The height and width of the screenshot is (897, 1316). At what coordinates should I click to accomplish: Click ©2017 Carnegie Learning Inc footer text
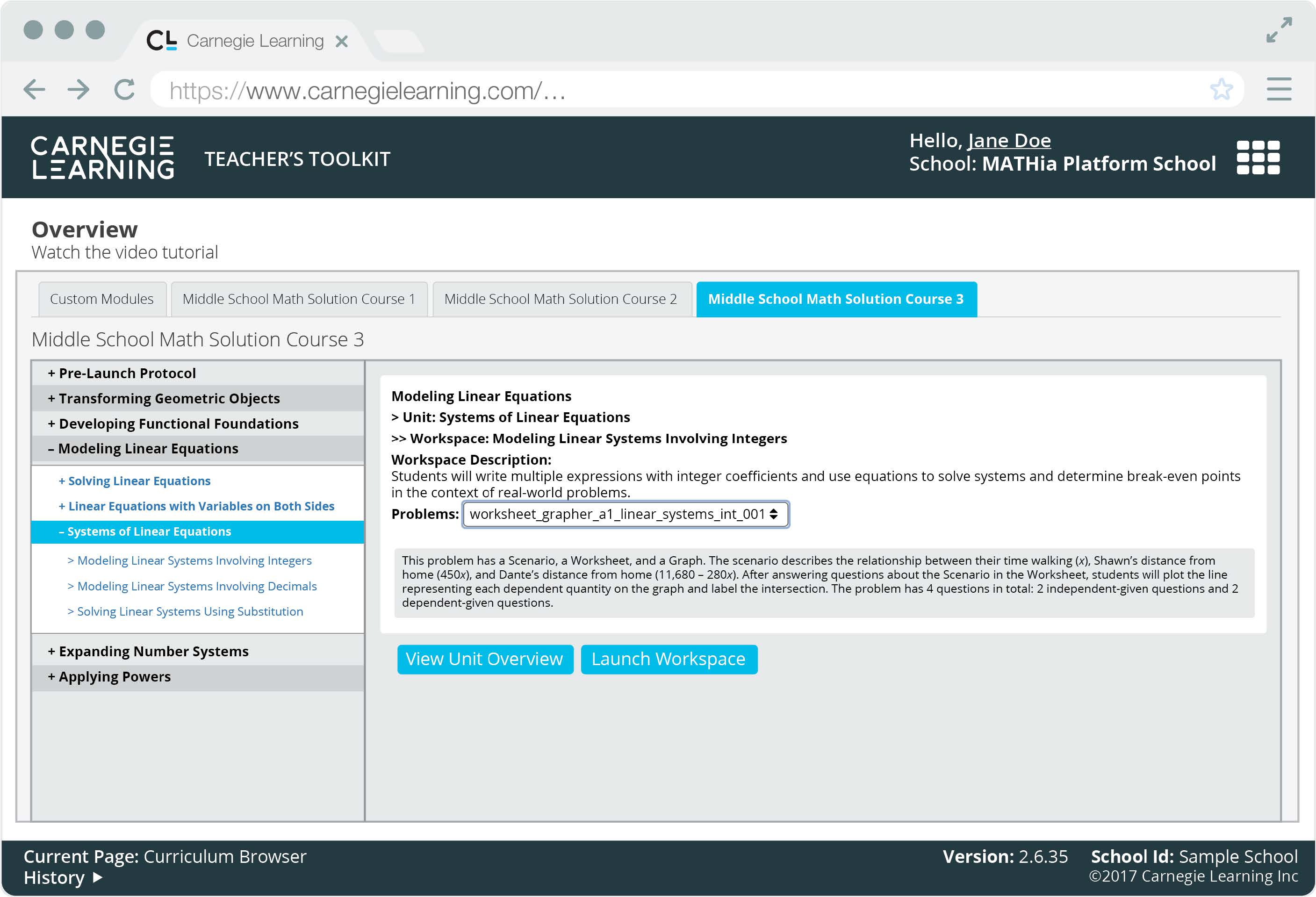[x=1193, y=876]
